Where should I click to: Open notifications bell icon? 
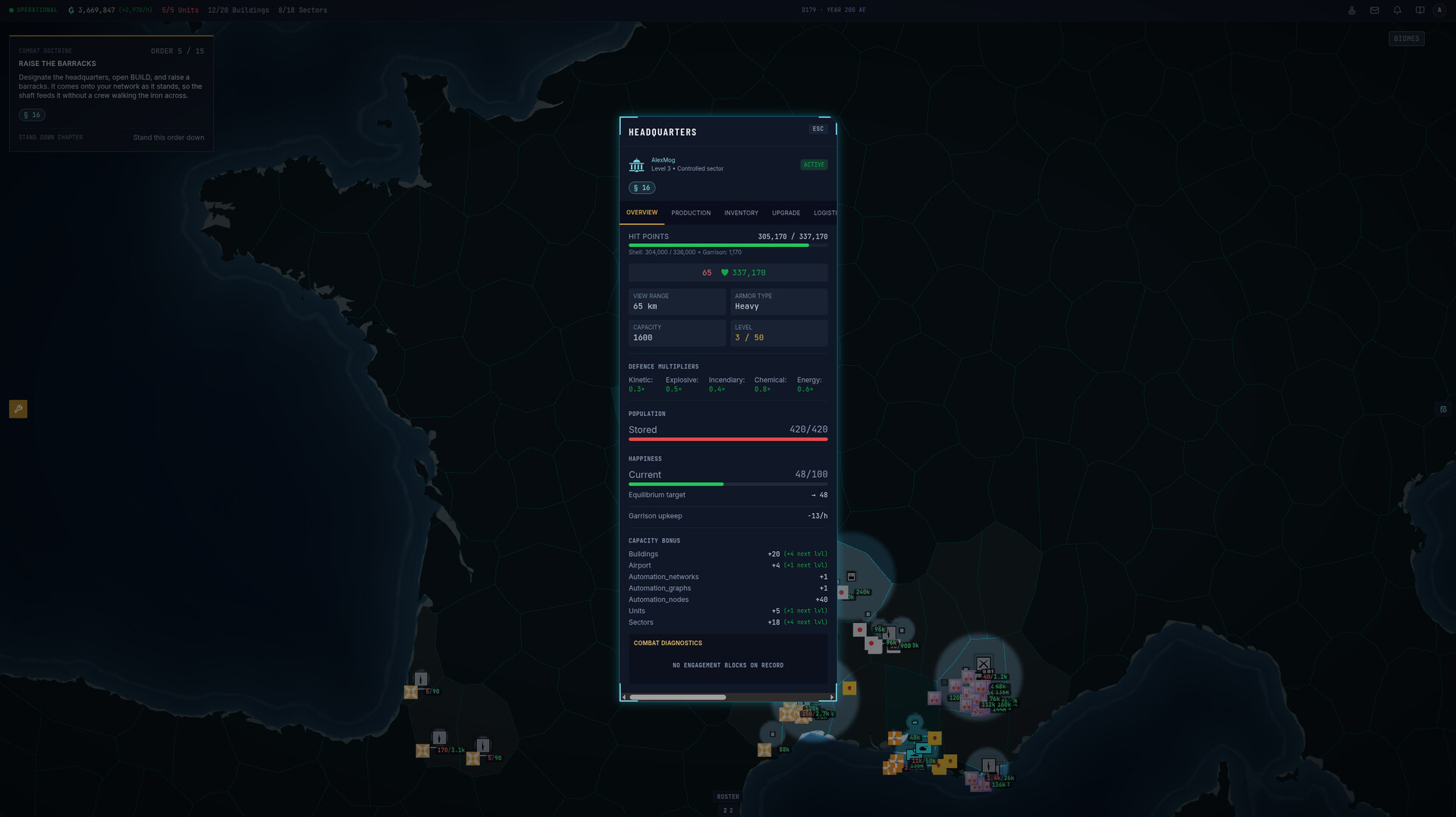click(1397, 10)
